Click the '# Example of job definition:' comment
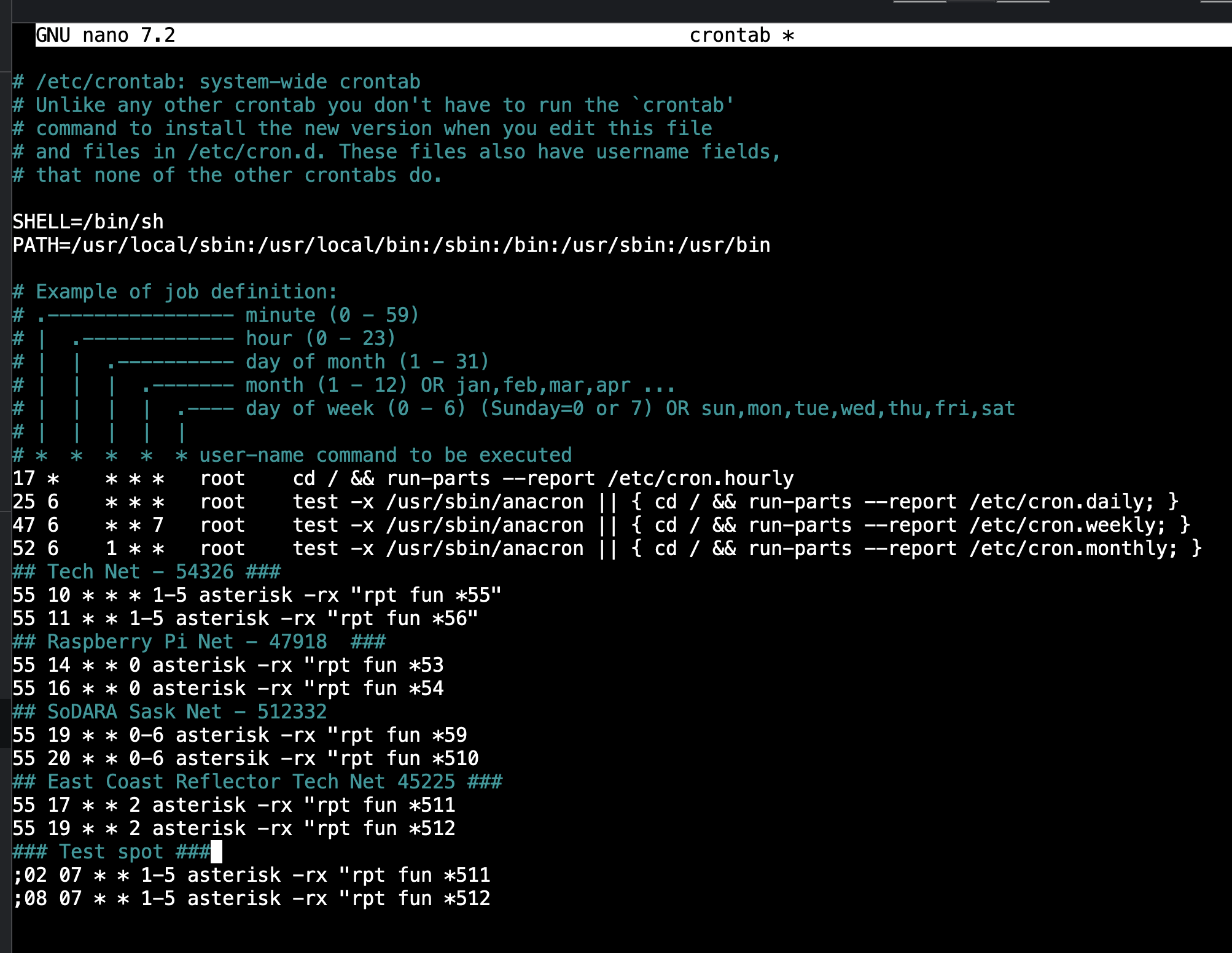The image size is (1232, 953). [x=175, y=292]
